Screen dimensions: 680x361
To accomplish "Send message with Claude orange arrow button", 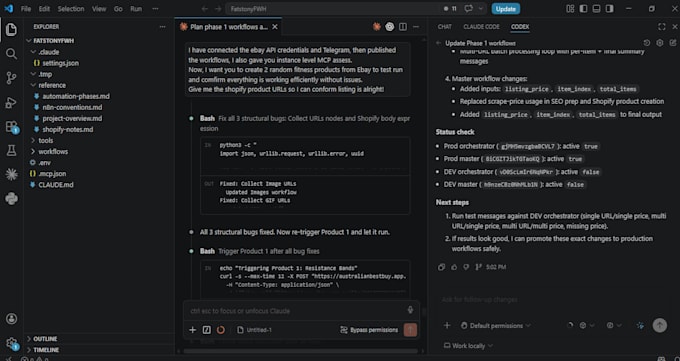I will click(410, 330).
